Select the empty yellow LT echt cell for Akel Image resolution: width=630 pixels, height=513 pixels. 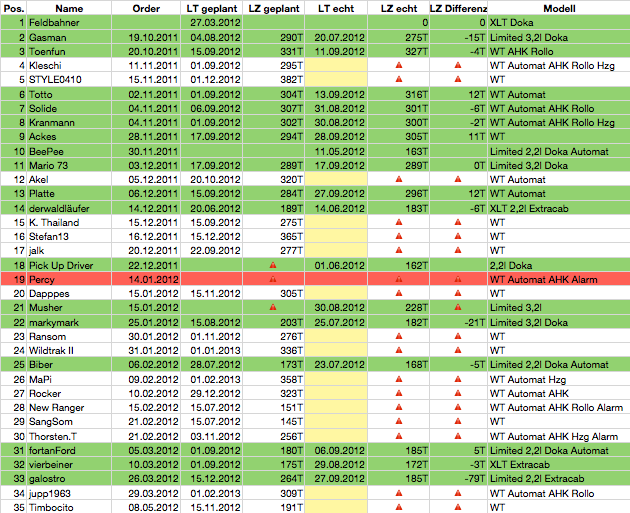[x=336, y=179]
